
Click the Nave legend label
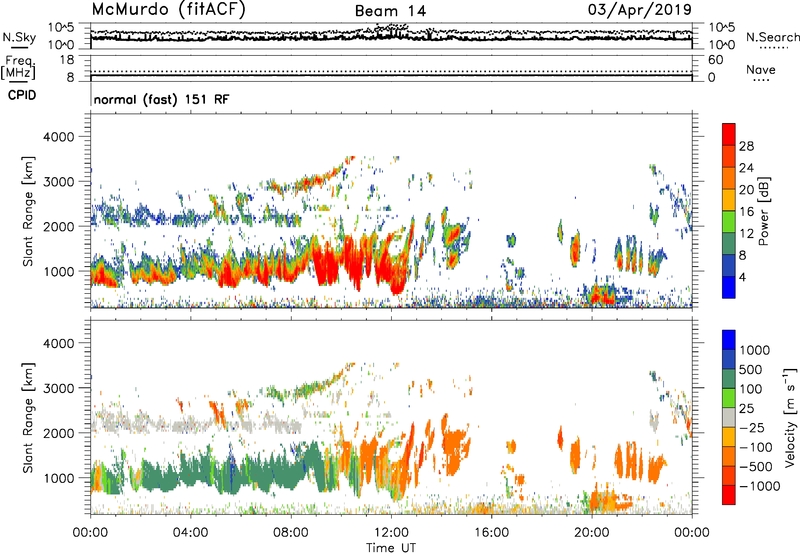tap(761, 69)
